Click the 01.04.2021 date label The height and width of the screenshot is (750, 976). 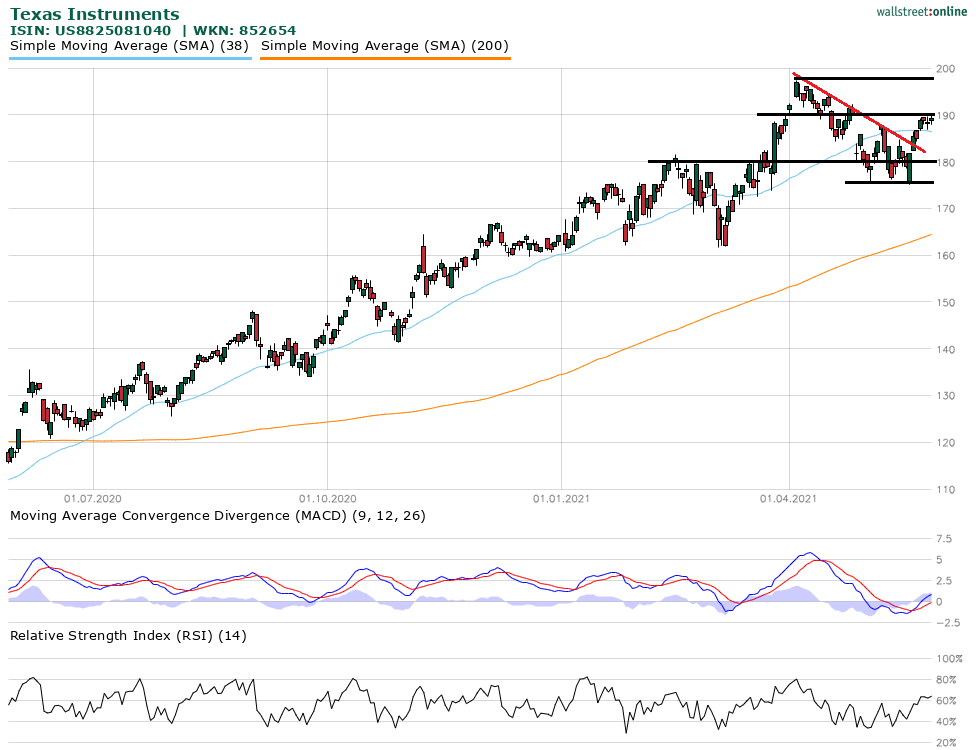pos(790,497)
